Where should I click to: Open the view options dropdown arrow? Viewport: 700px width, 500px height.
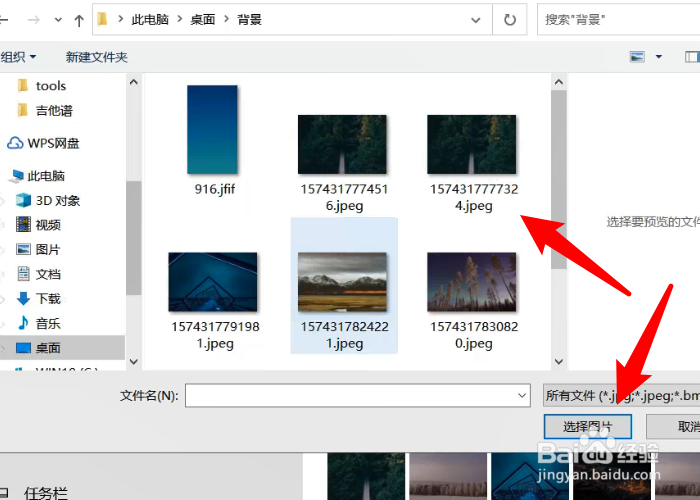coord(658,57)
